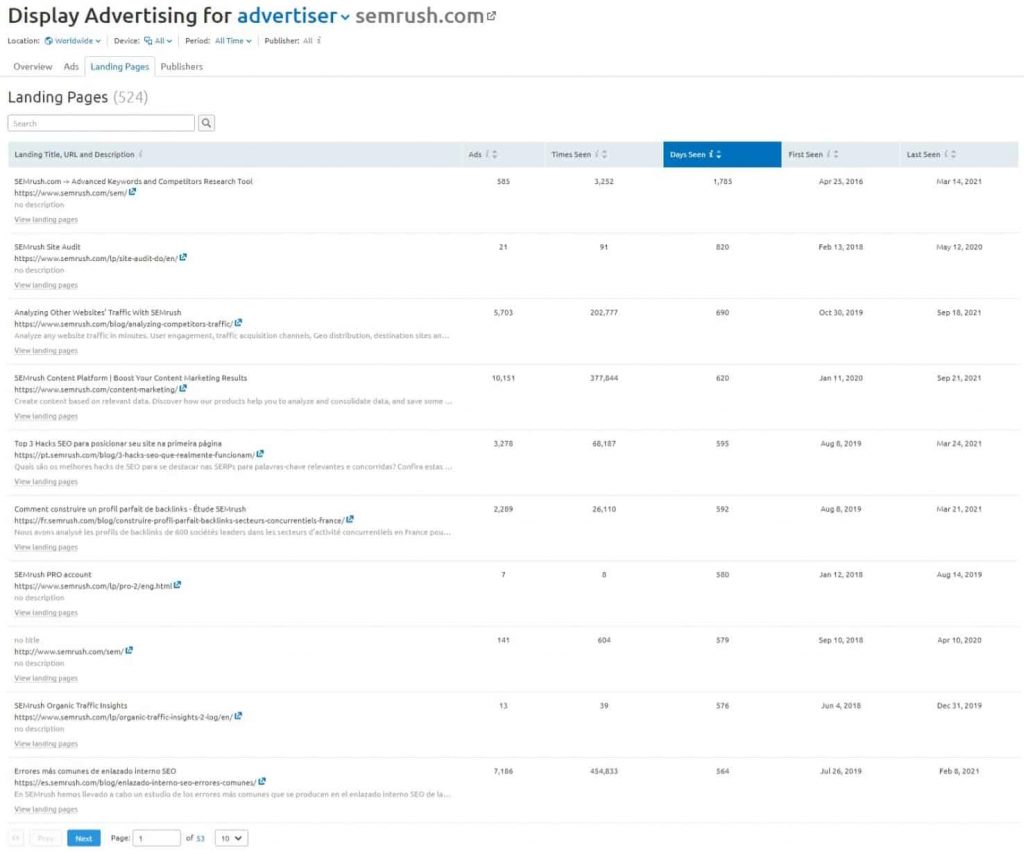Screen dimensions: 1024x851
Task: Open external link icon for semrush.com/sem/ URL
Action: [x=133, y=192]
